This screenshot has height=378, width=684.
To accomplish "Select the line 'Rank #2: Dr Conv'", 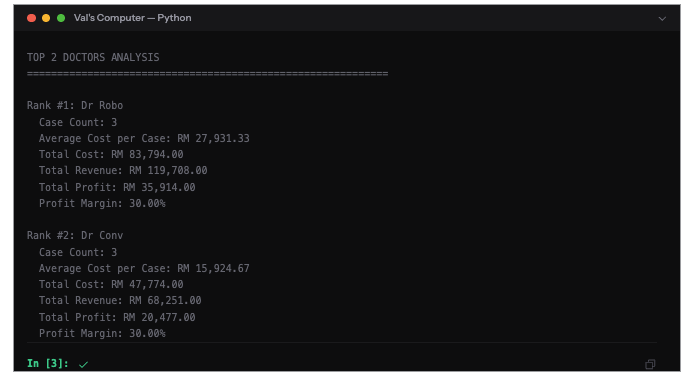I will (75, 235).
